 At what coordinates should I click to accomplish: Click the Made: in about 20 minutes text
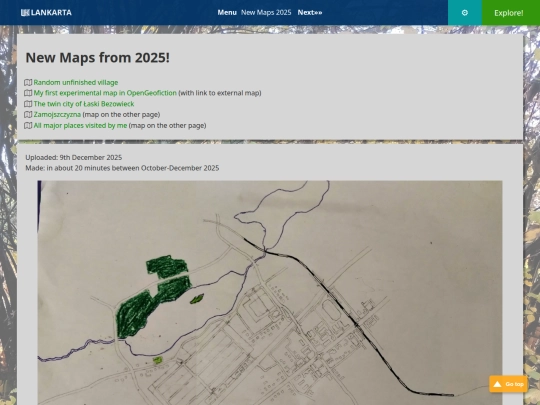(x=122, y=168)
